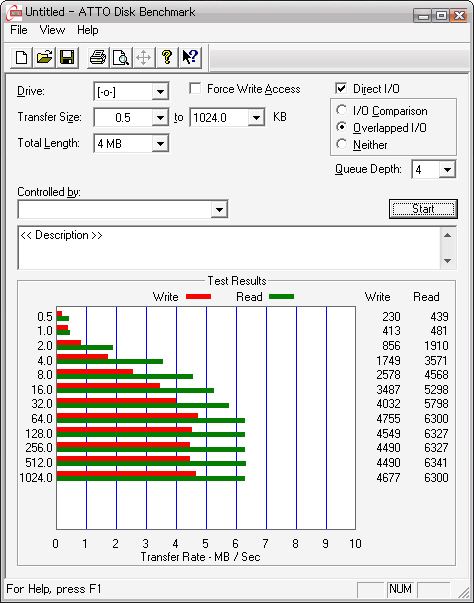Image resolution: width=474 pixels, height=603 pixels.
Task: Activate context help arrow-question icon
Action: pos(190,58)
